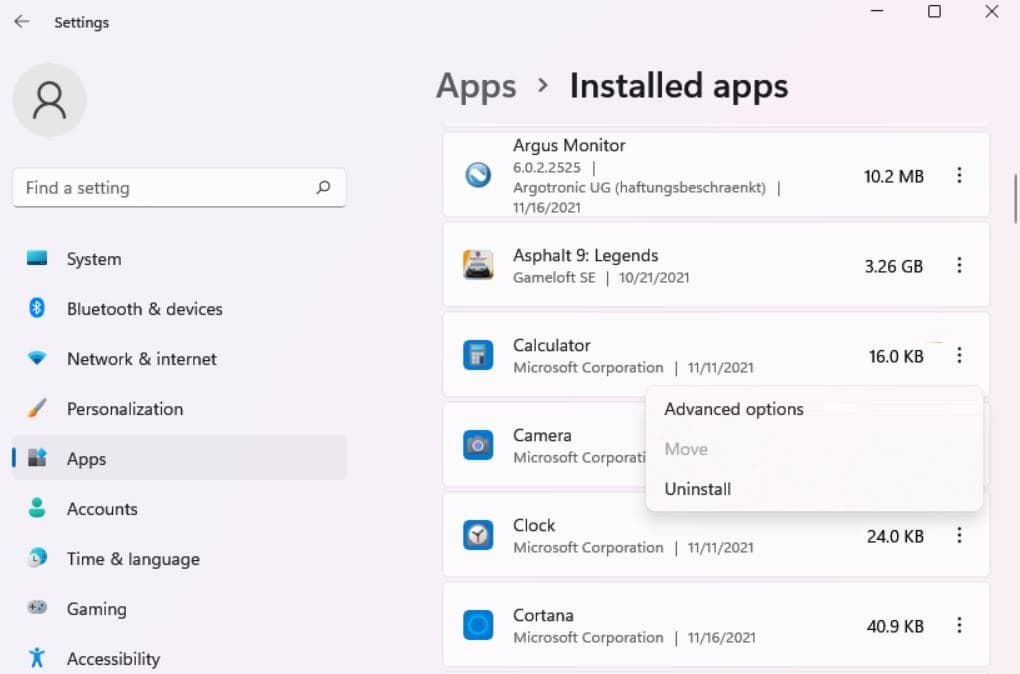Click the search magnifier icon

323,187
